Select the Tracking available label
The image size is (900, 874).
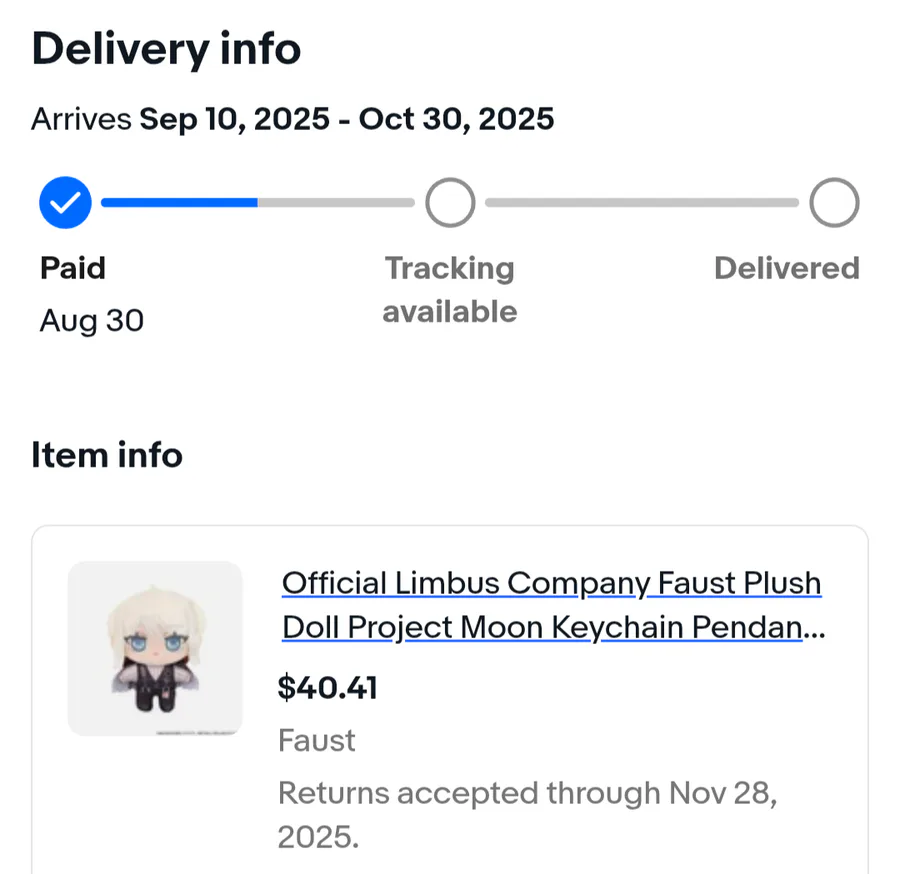[450, 290]
